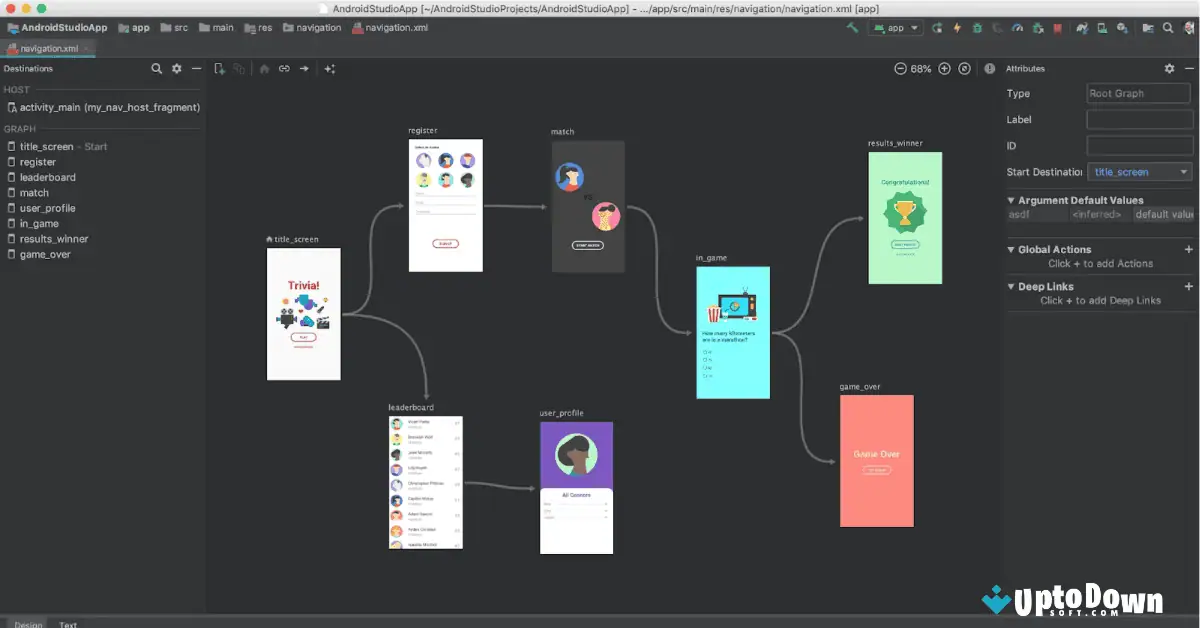Open Search Everywhere with the magnifier icon
Image resolution: width=1200 pixels, height=628 pixels.
1168,29
